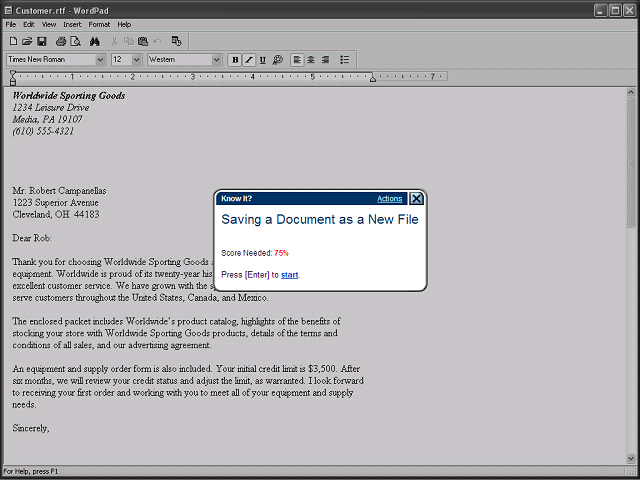Click the first-line indent marker on ruler
Screen dimensions: 640x480
13,73
